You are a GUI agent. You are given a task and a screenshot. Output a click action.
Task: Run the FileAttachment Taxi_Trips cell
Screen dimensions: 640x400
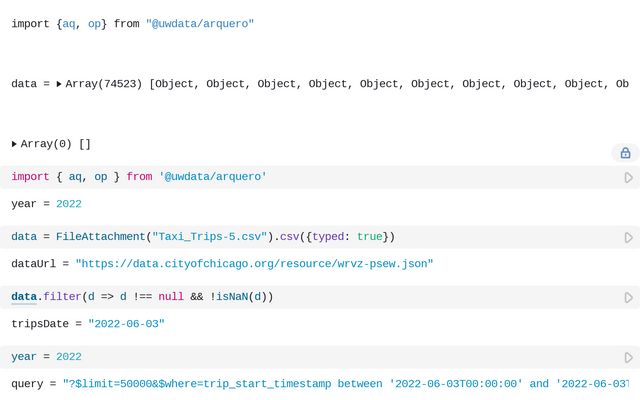click(628, 237)
